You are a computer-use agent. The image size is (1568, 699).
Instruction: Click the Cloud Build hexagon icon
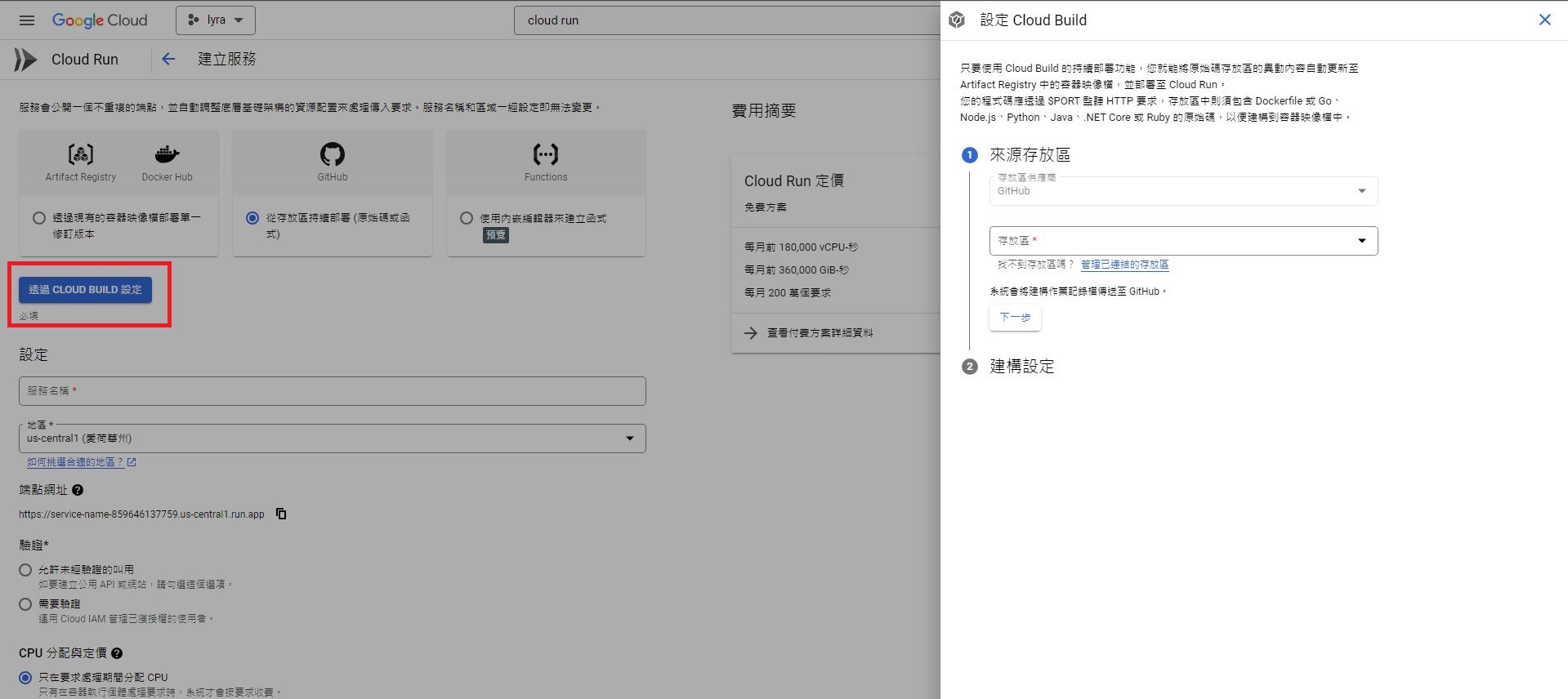click(x=957, y=20)
